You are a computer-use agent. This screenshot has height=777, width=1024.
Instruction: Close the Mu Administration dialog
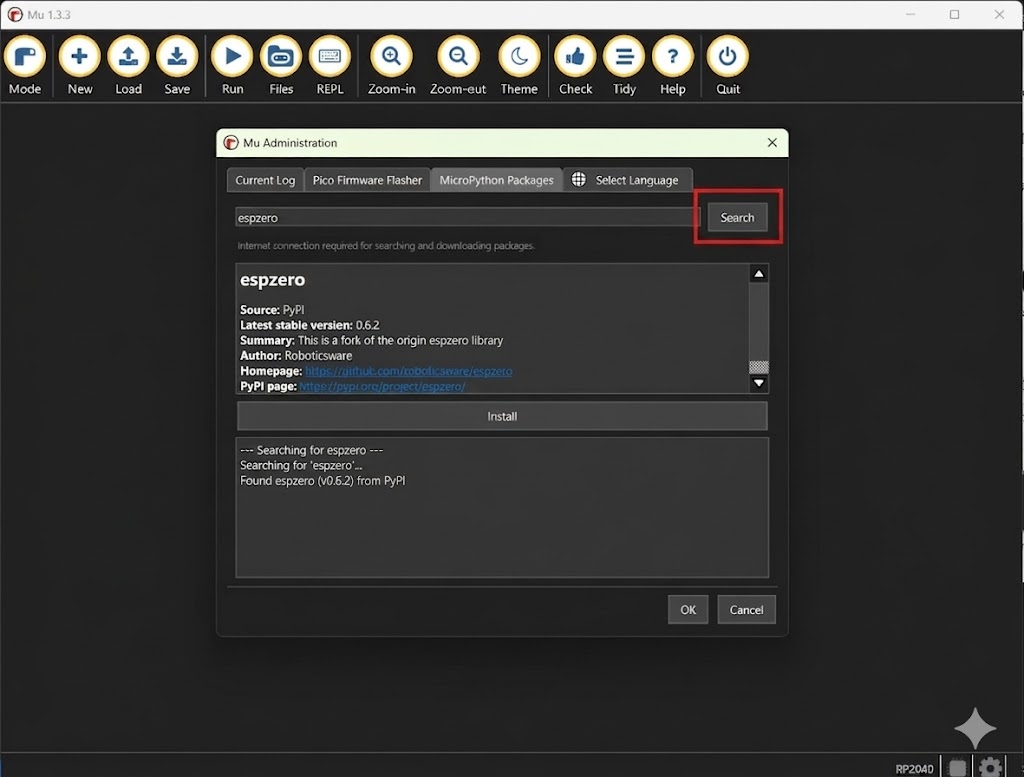(772, 142)
